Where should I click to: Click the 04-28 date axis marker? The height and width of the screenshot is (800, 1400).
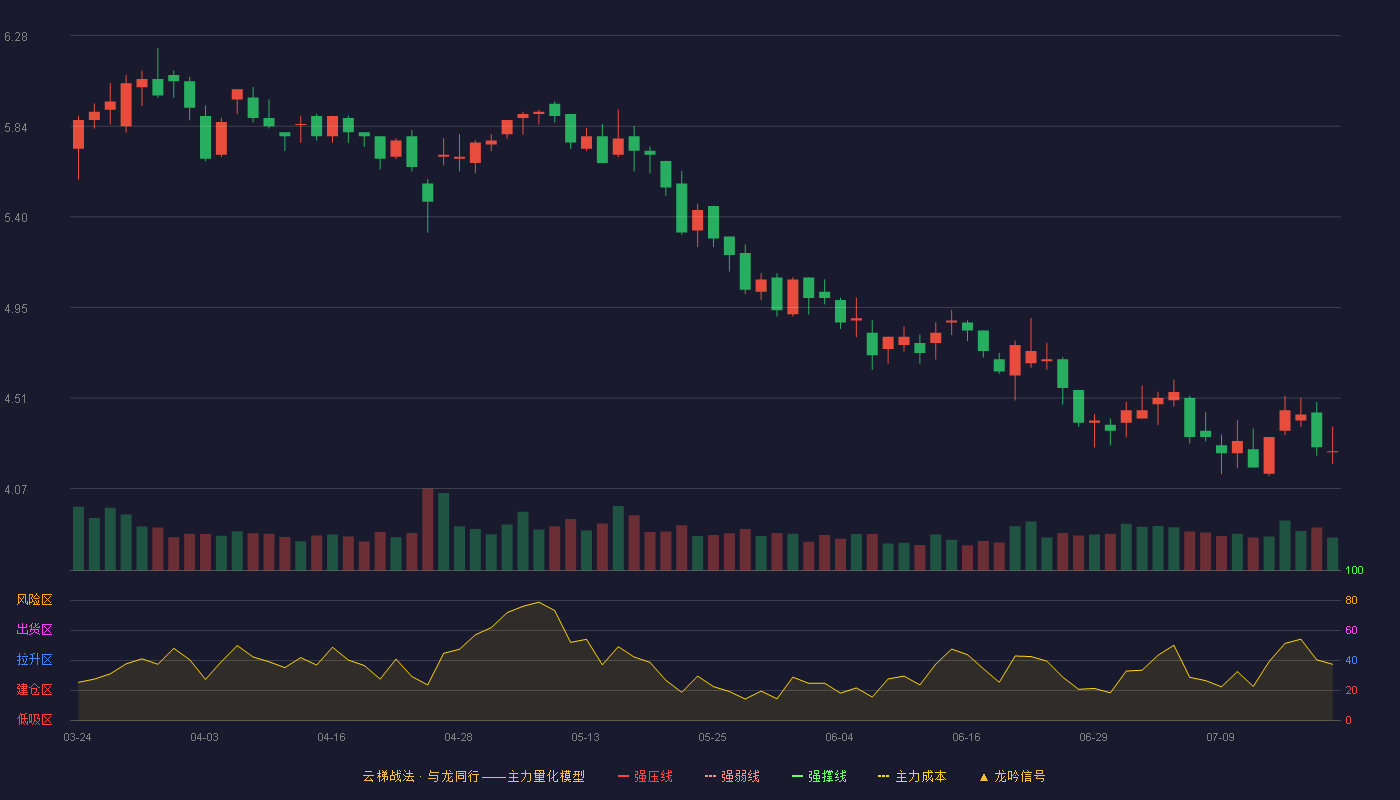pos(458,737)
